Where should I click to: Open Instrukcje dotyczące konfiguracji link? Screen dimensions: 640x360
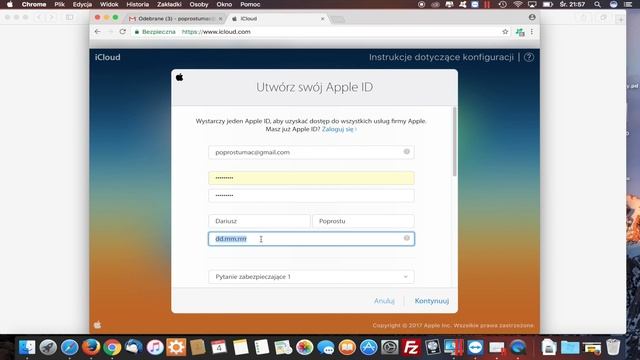[441, 57]
